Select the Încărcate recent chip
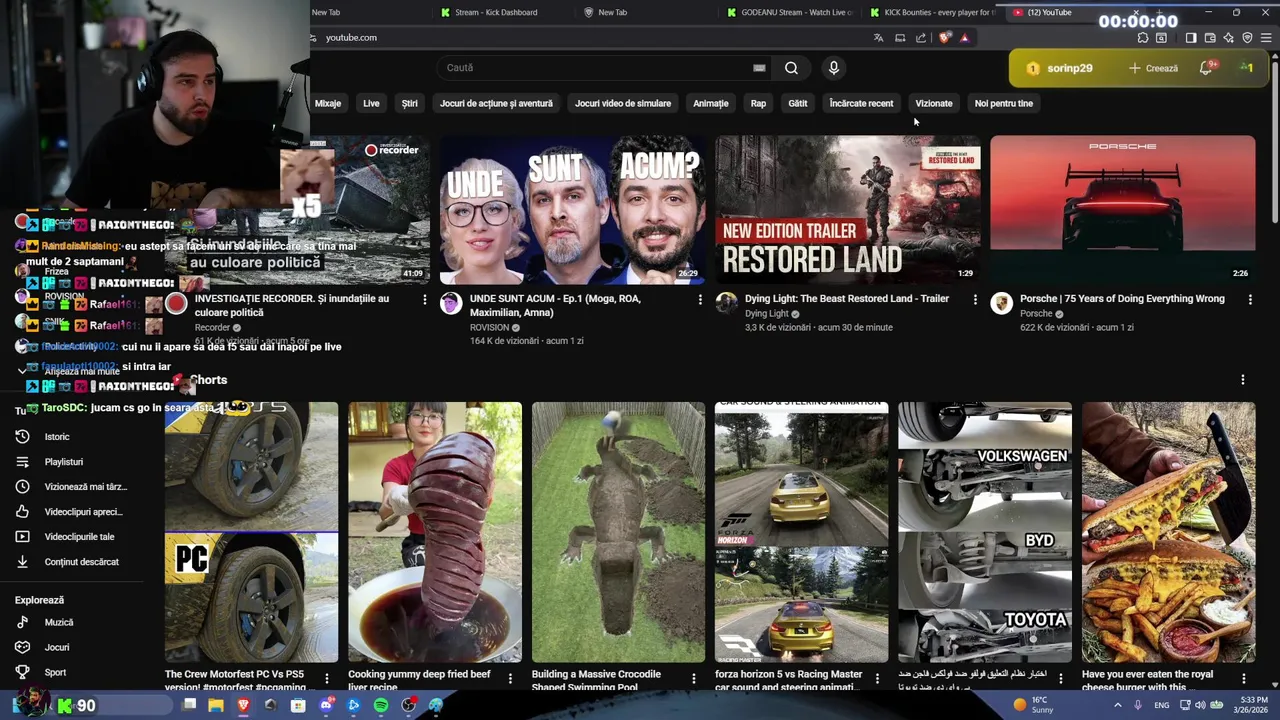This screenshot has width=1280, height=720. (861, 103)
